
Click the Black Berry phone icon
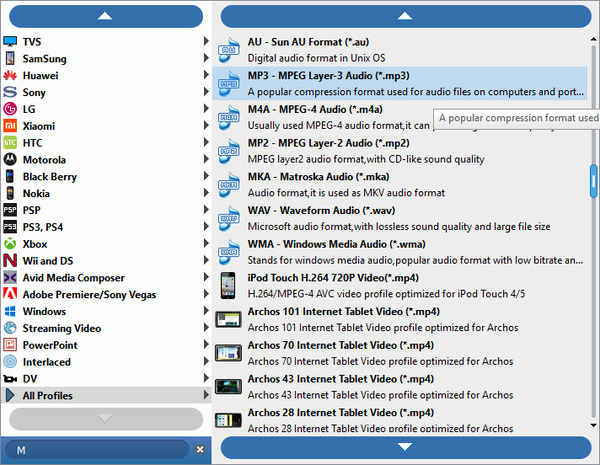[x=10, y=176]
